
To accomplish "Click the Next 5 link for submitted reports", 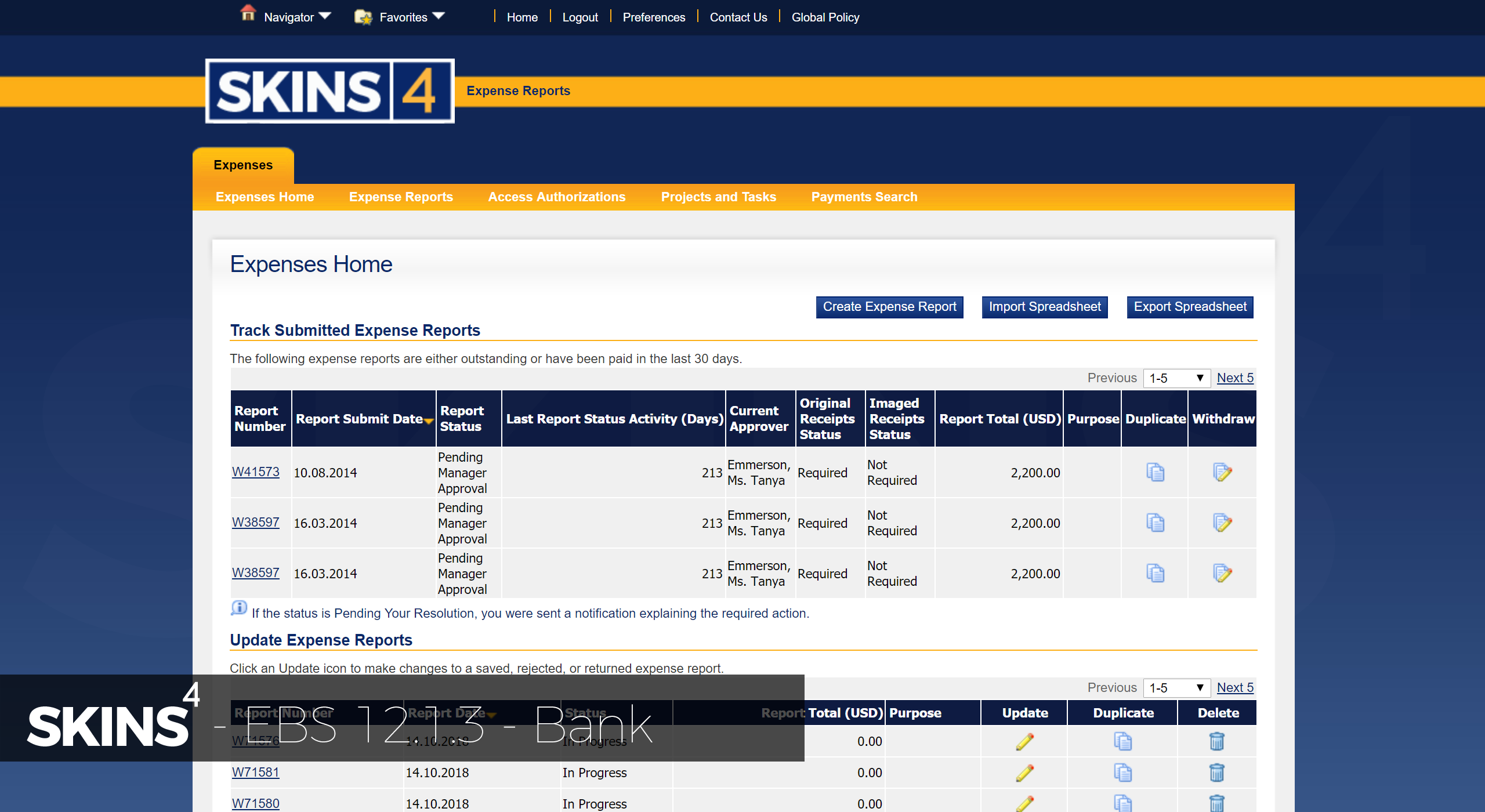I will tap(1235, 378).
